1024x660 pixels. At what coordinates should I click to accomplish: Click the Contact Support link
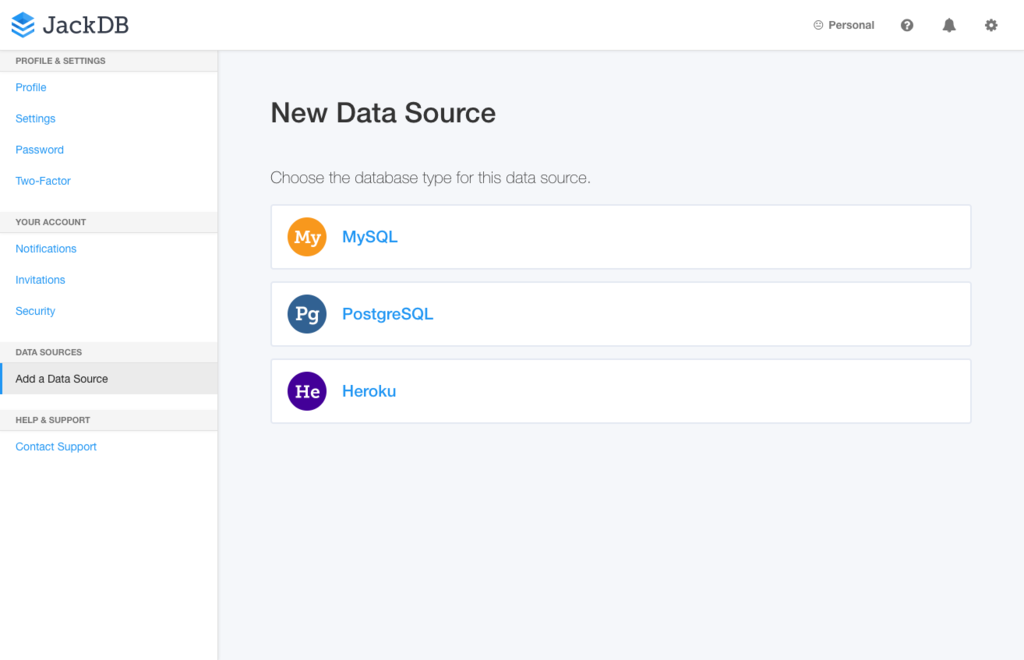(x=56, y=447)
